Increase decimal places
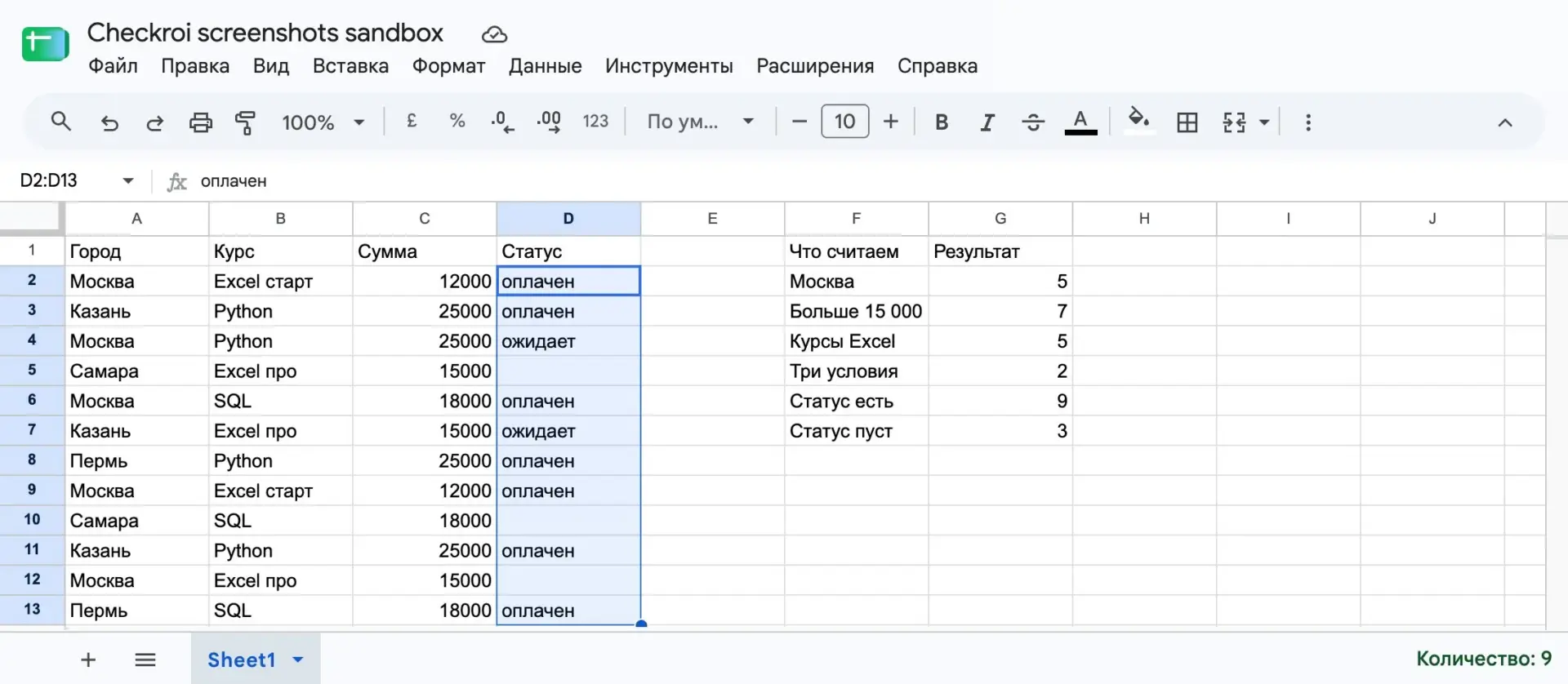Viewport: 1568px width, 684px height. (x=549, y=122)
